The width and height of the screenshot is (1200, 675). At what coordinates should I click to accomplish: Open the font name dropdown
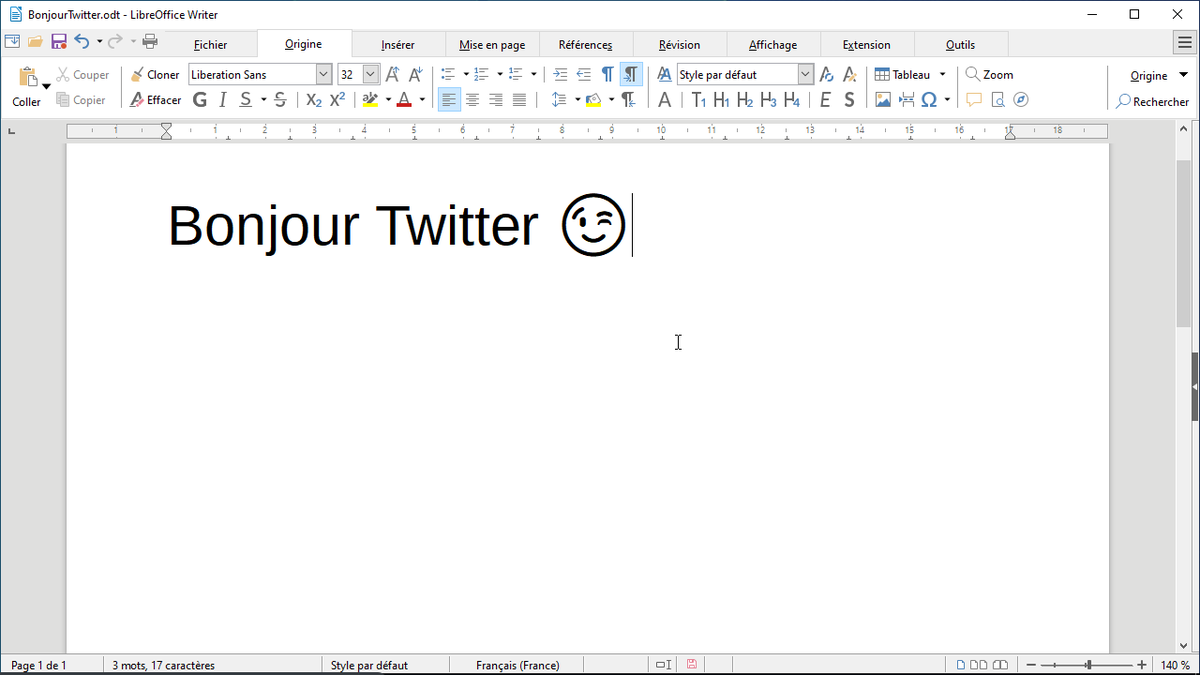[323, 75]
